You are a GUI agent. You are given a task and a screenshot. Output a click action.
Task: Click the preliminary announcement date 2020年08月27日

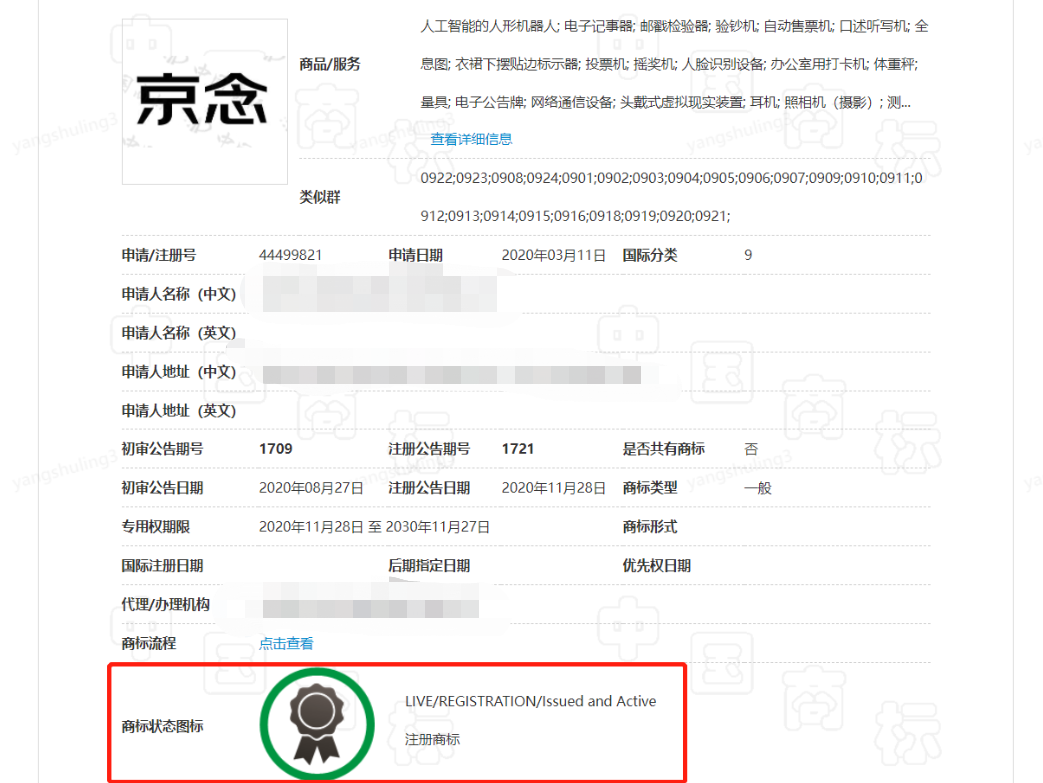[310, 488]
